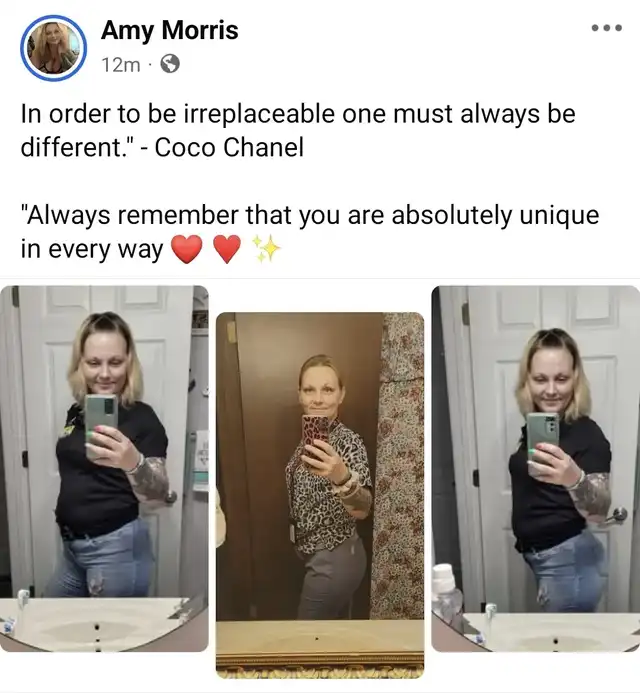The image size is (640, 693).
Task: Click the second red heart emoji
Action: (227, 250)
